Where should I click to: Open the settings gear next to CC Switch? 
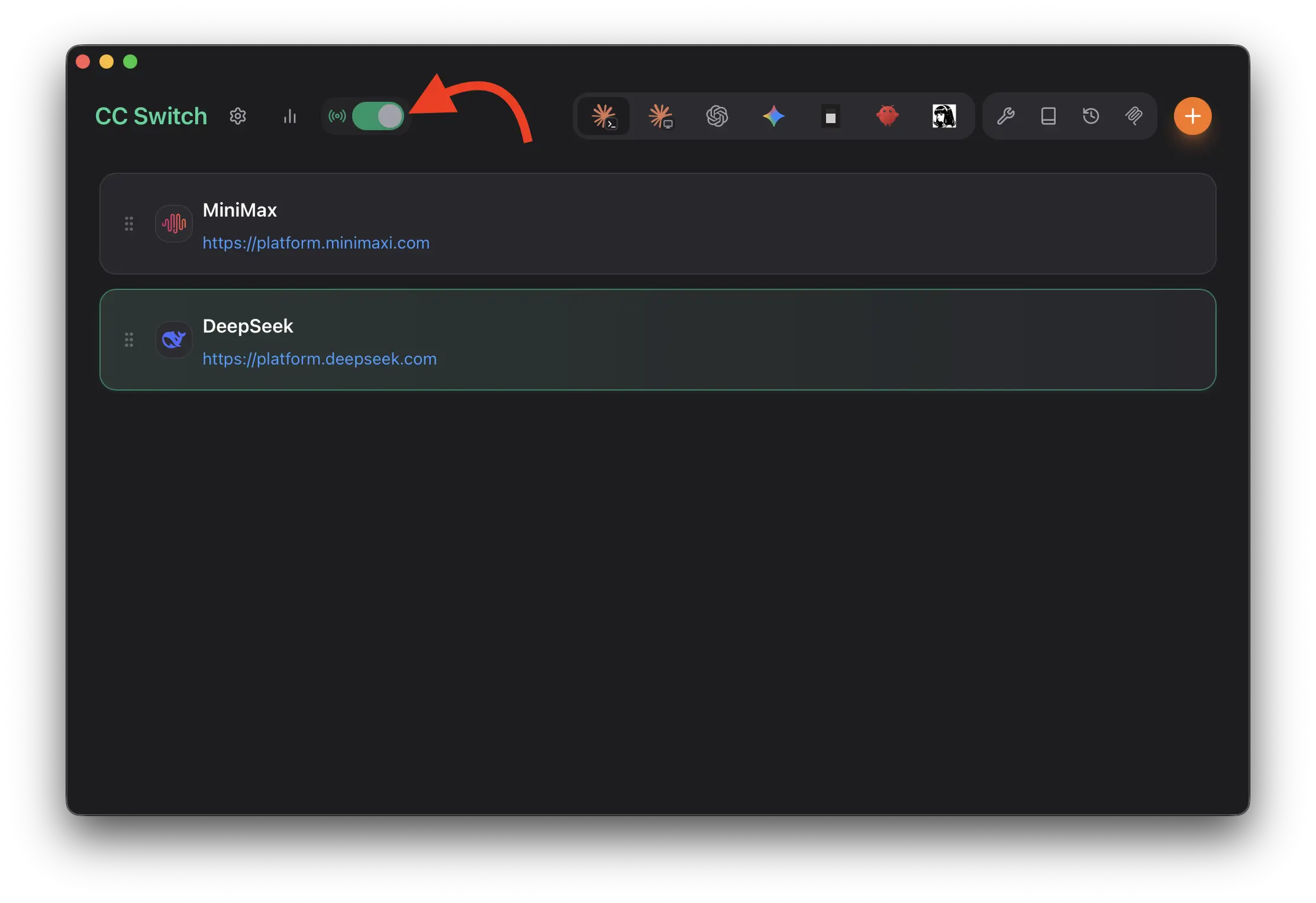point(238,116)
